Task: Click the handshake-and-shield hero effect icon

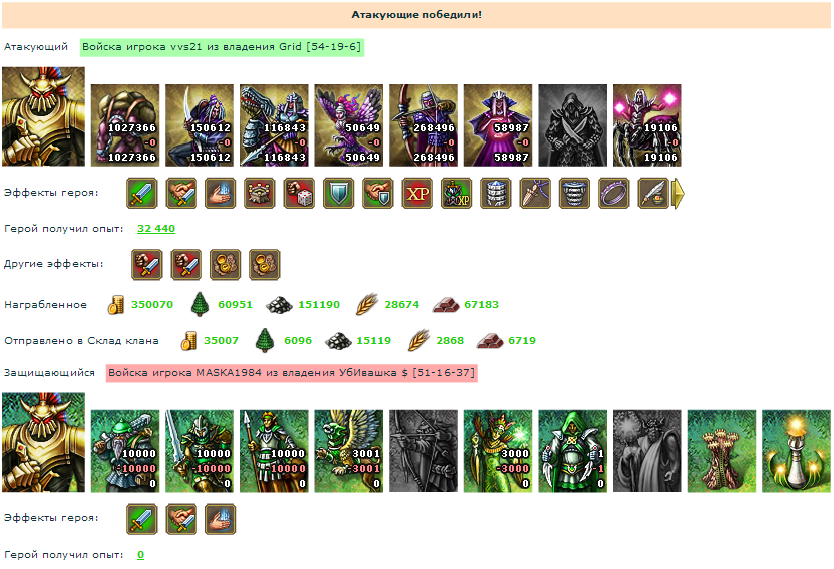Action: tap(378, 193)
